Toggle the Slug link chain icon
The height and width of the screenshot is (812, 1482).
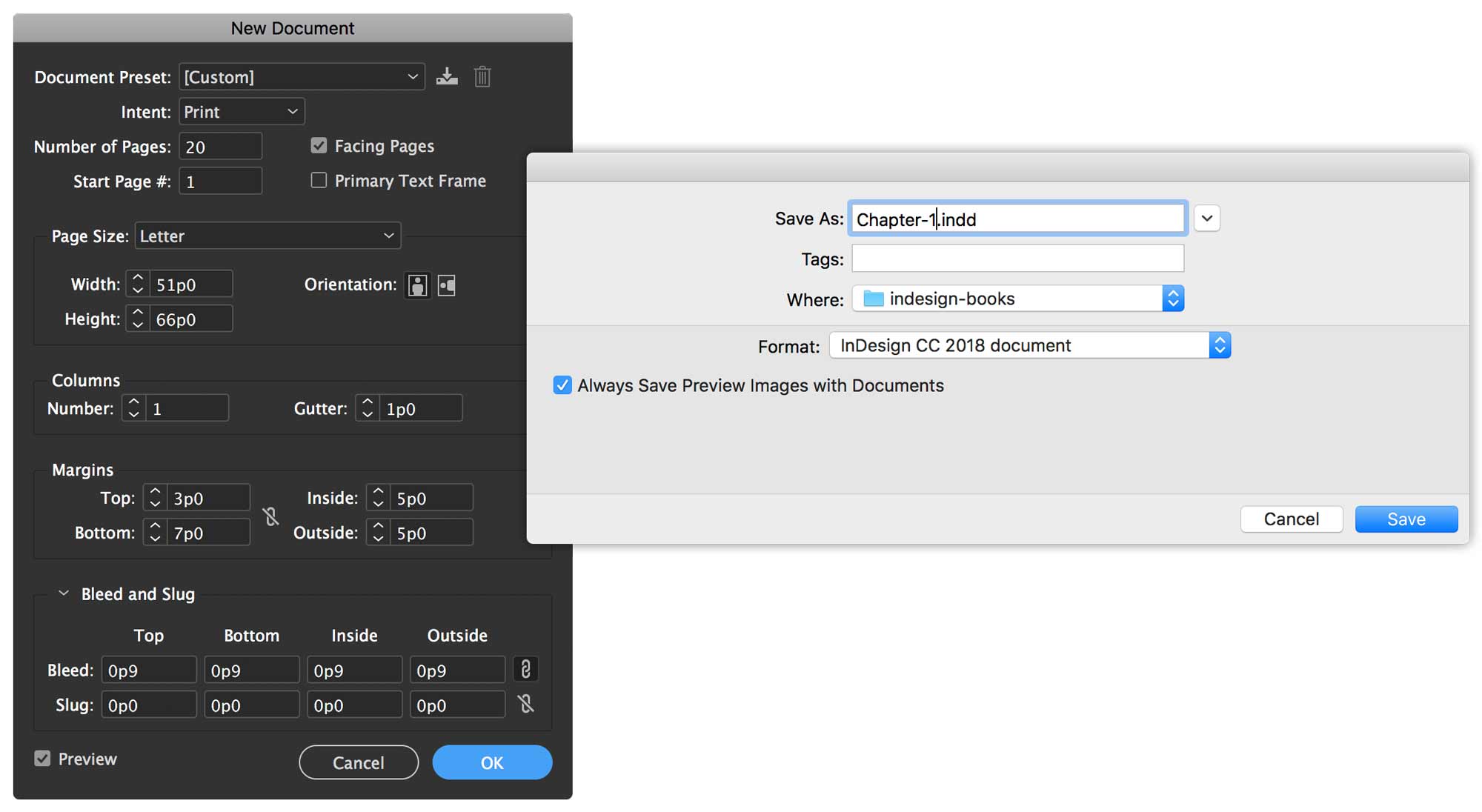tap(525, 704)
